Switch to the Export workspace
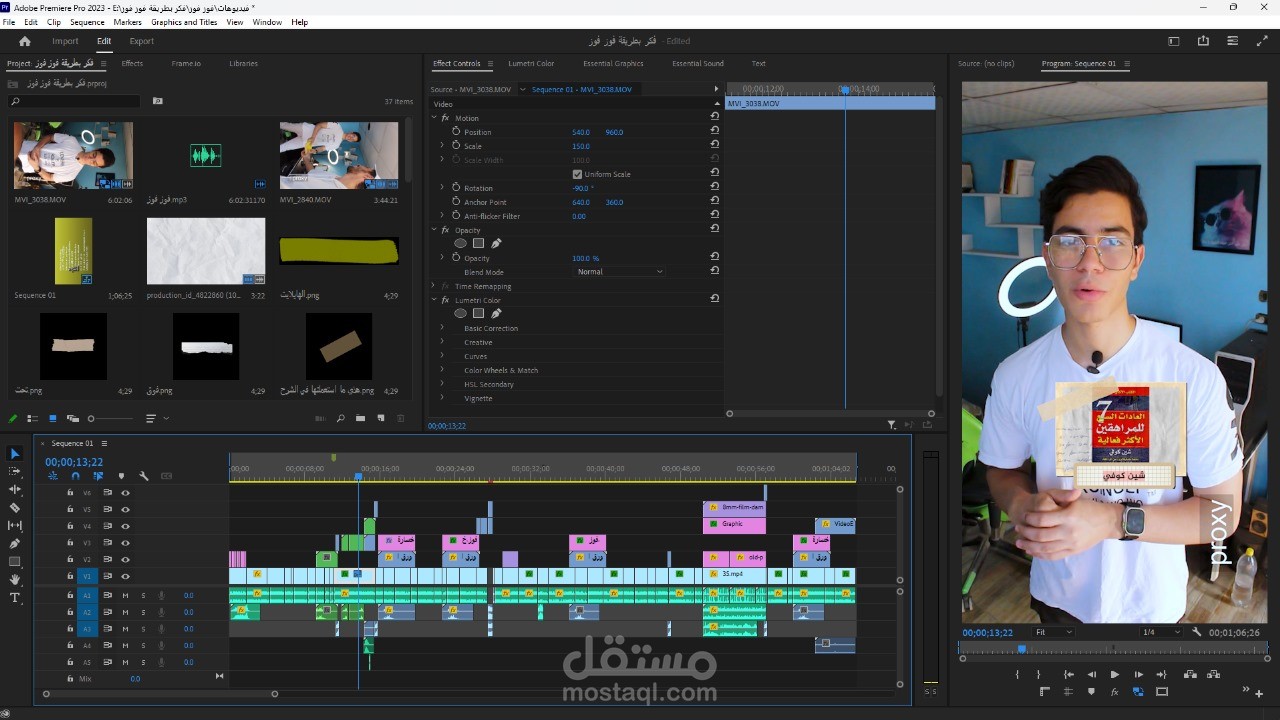The height and width of the screenshot is (720, 1280). pos(142,41)
